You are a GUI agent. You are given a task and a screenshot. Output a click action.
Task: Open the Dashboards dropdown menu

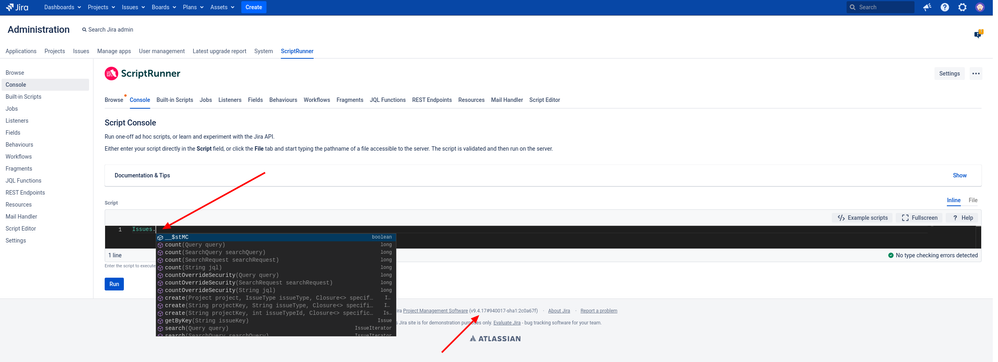(x=62, y=7)
